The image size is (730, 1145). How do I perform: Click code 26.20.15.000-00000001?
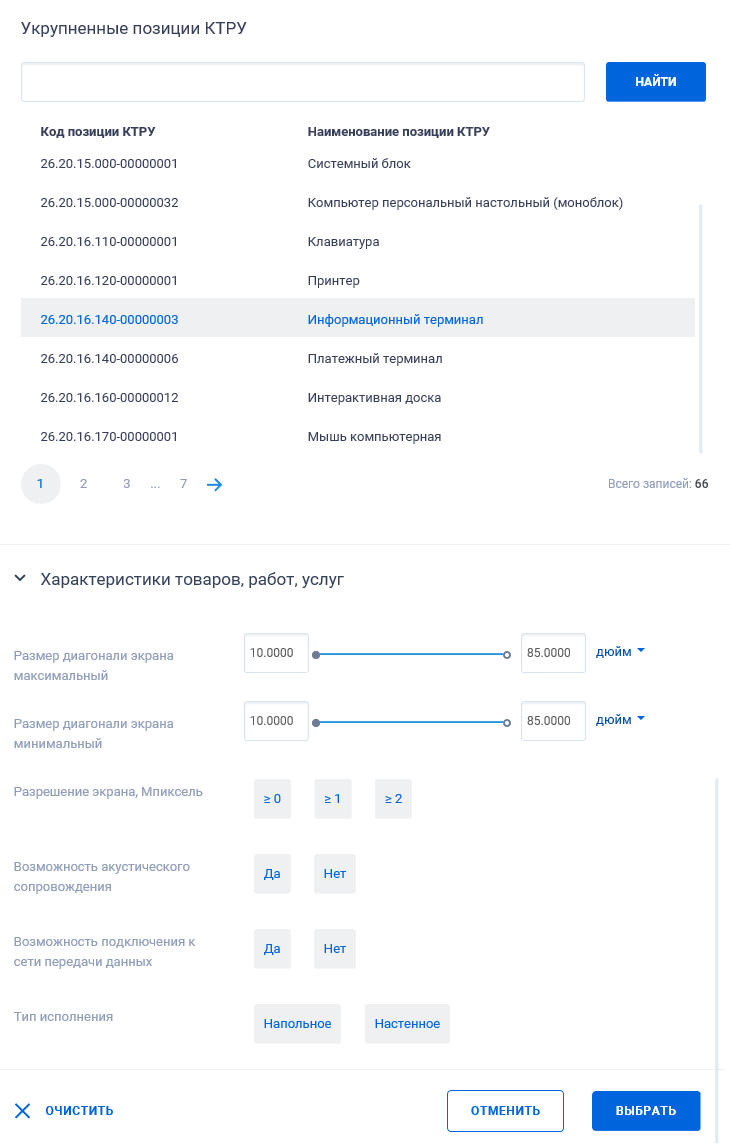click(110, 164)
